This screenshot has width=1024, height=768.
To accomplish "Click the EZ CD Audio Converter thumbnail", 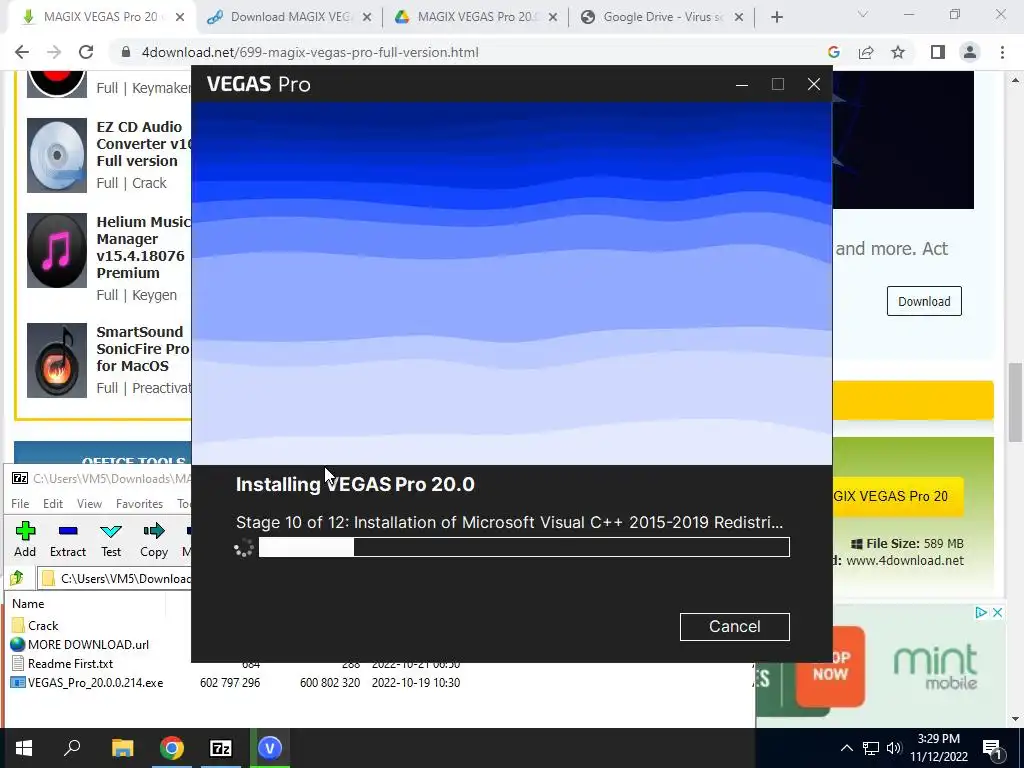I will point(57,155).
